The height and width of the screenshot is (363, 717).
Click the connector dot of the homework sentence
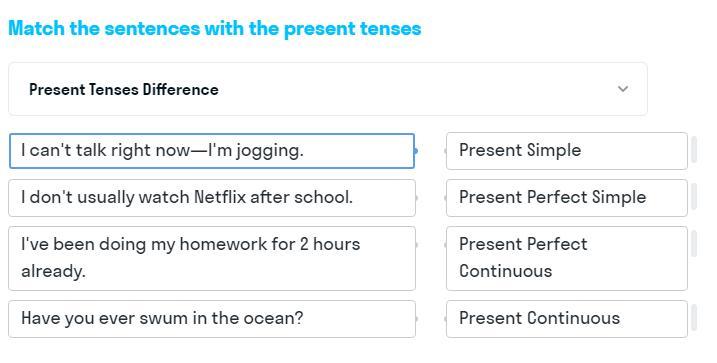tap(416, 245)
